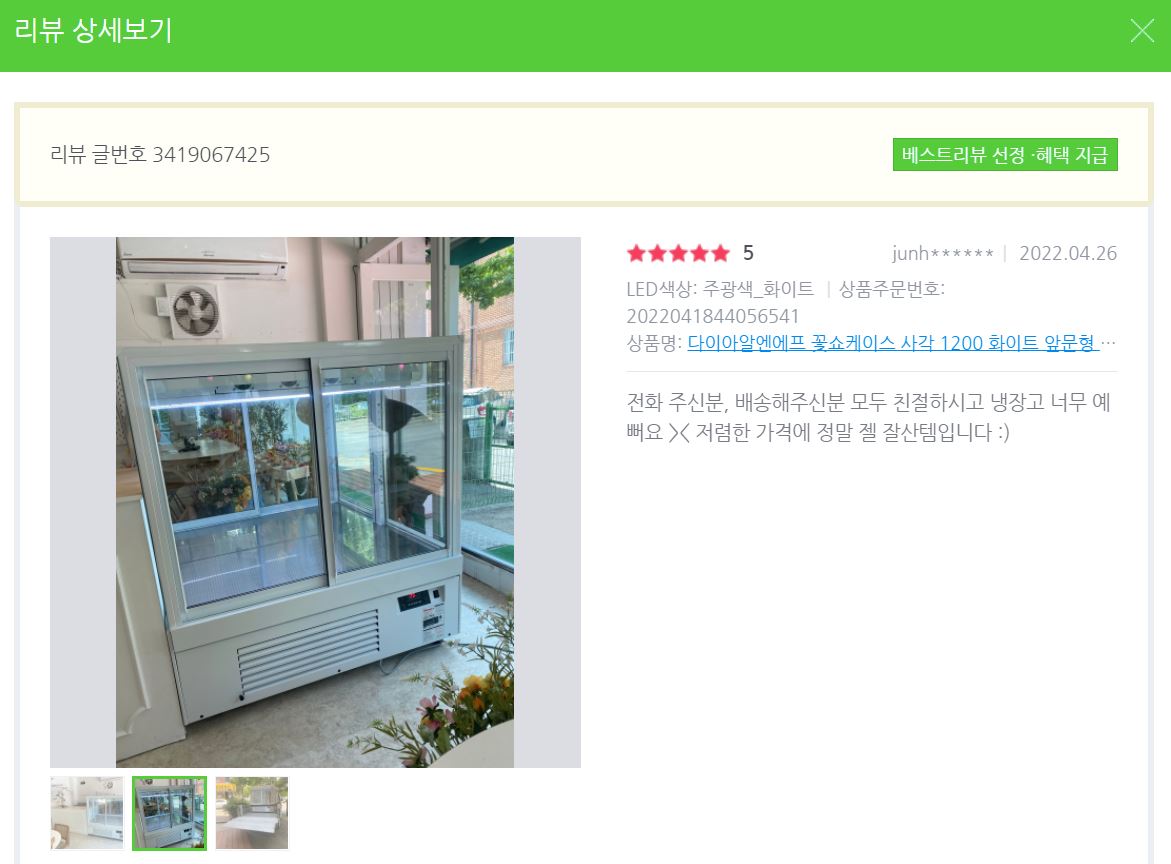
Task: Click the large showcase refrigerator photo
Action: [x=315, y=502]
